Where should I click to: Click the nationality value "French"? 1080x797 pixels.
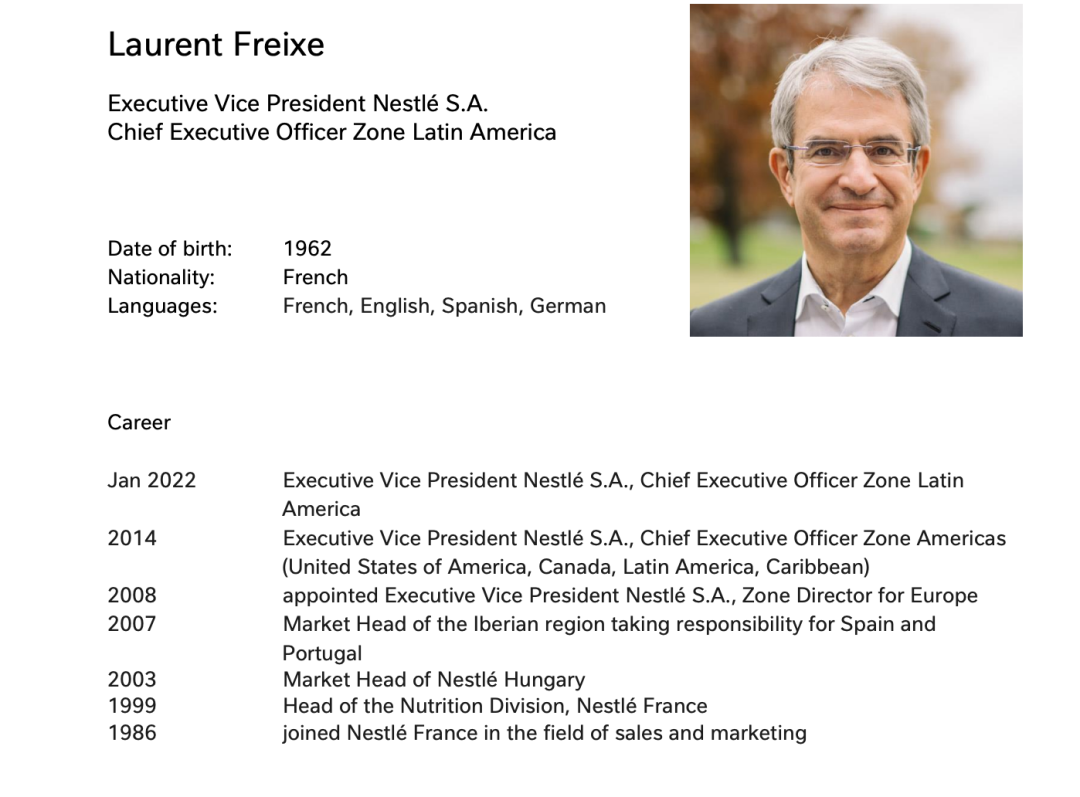[315, 277]
